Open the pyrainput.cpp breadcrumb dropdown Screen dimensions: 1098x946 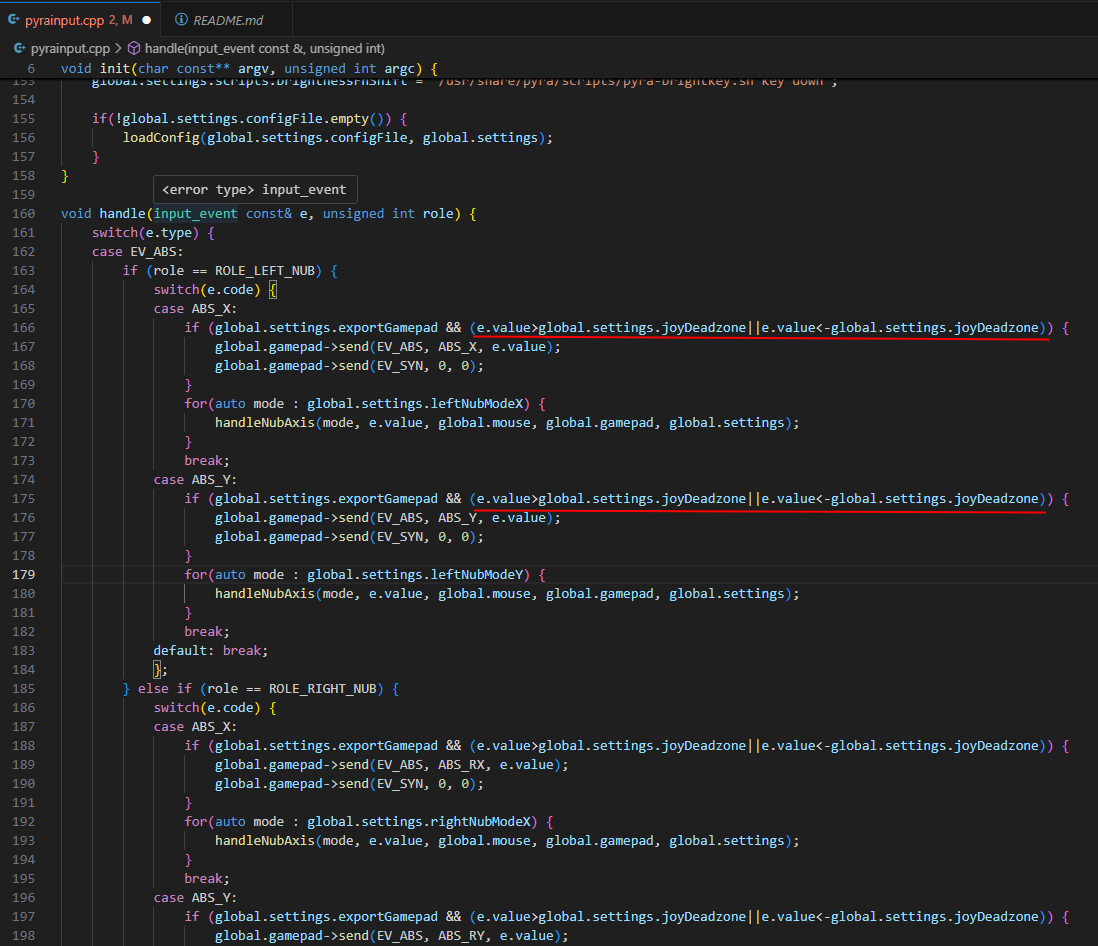72,48
